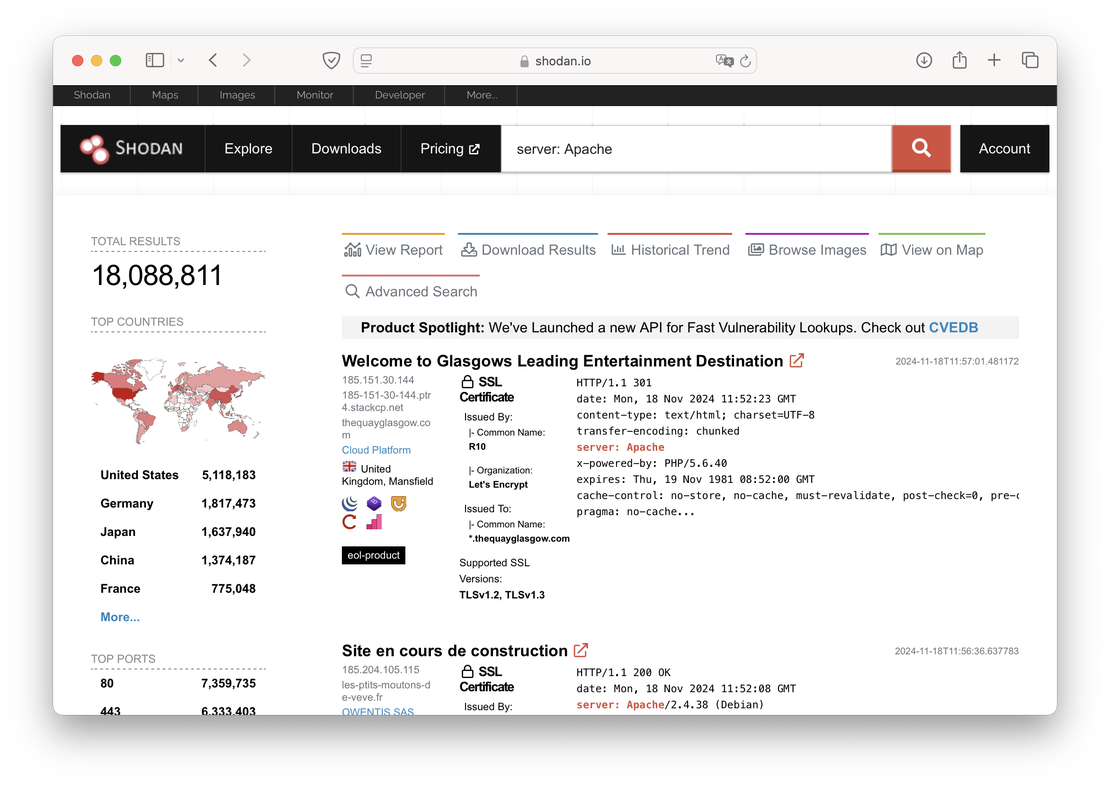This screenshot has height=785, width=1110.
Task: Click the SSL Certificate padlock icon
Action: pyautogui.click(x=466, y=381)
